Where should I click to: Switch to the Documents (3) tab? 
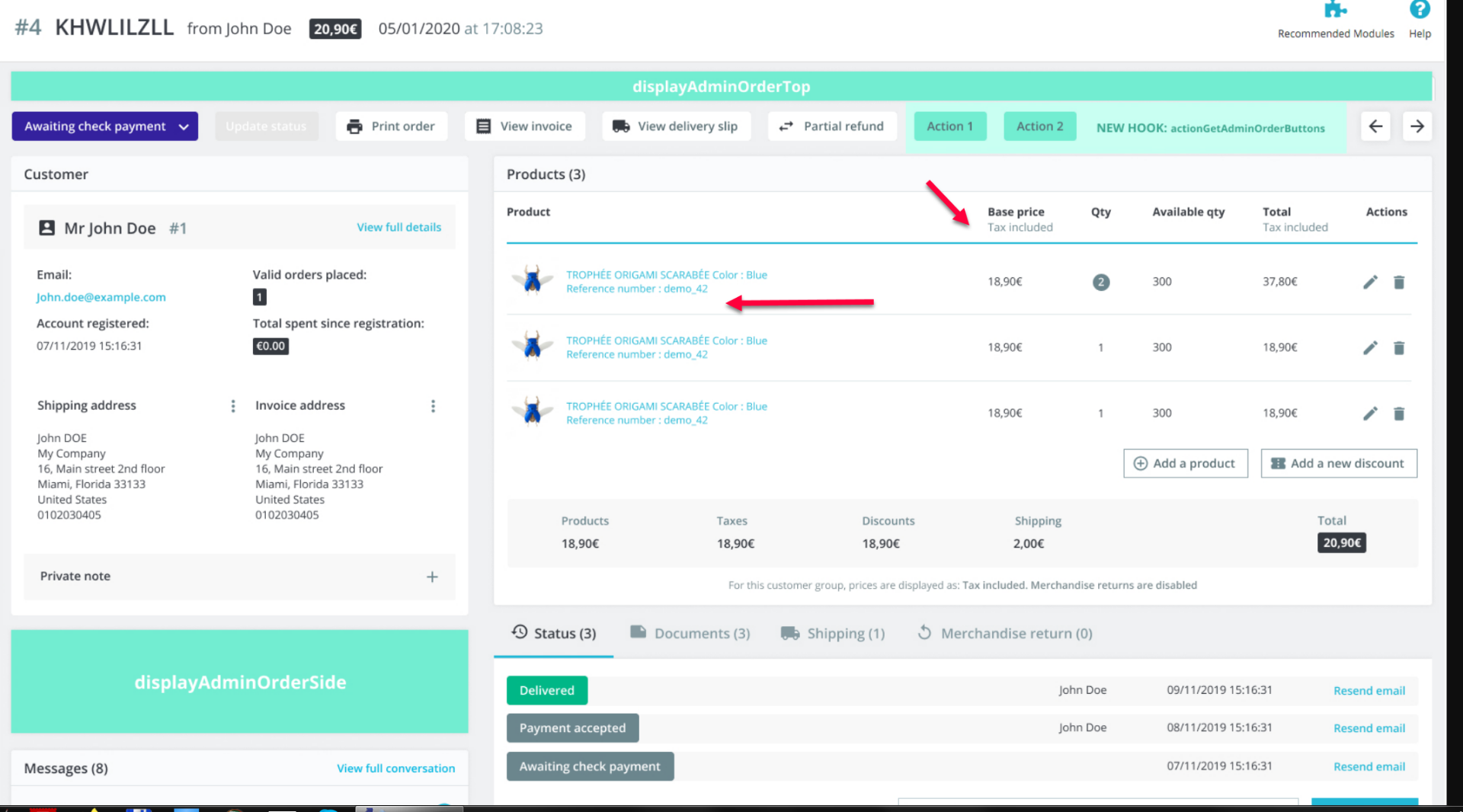690,633
